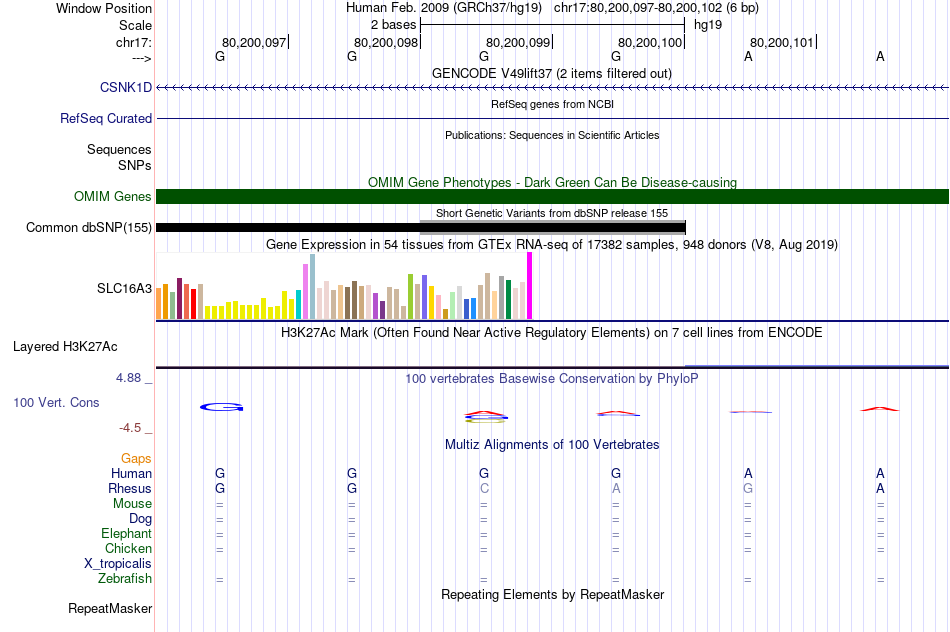Click the Human Feb. 2009 (GRCh37/hg19) title

443,8
